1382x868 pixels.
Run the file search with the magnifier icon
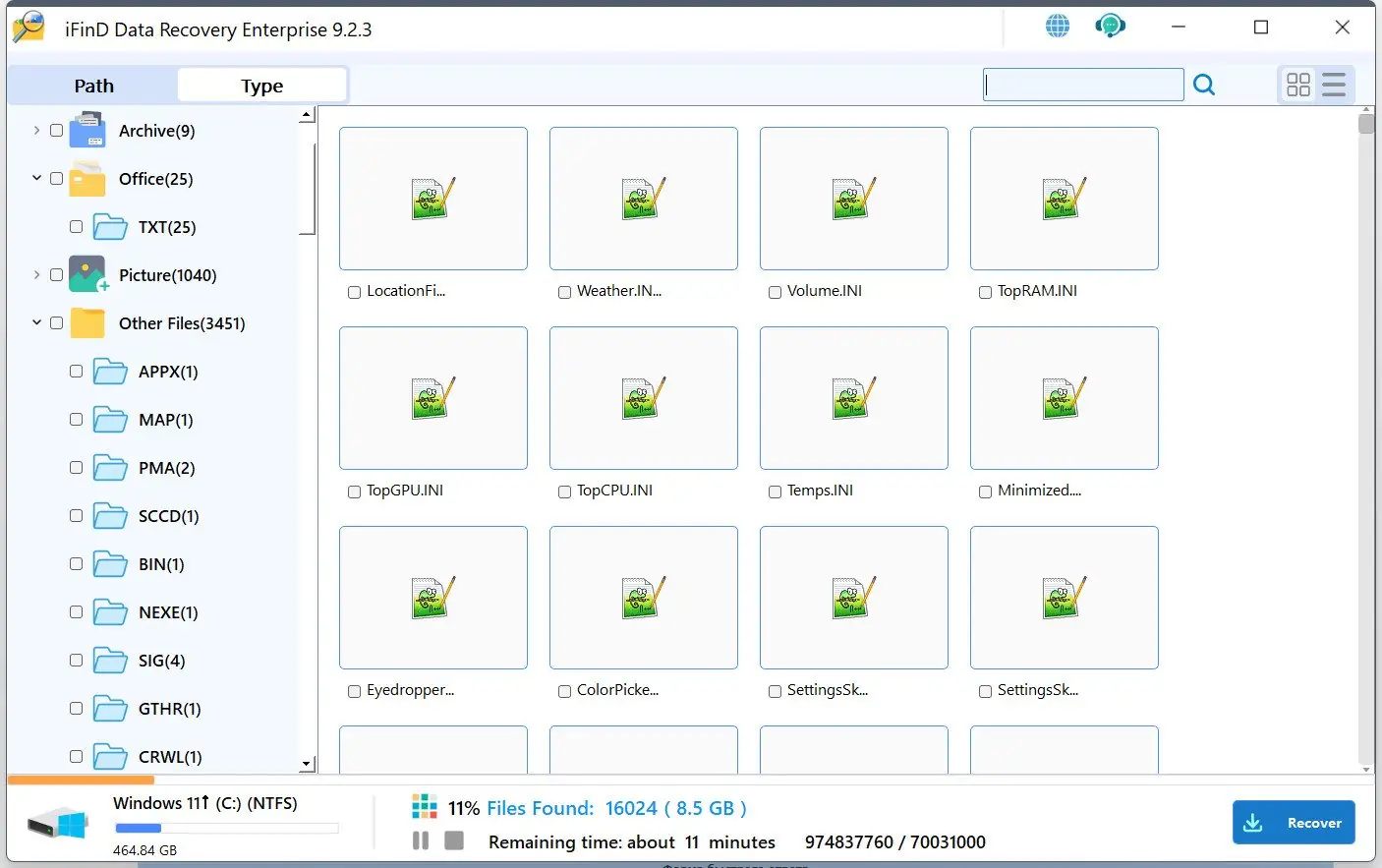coord(1204,85)
